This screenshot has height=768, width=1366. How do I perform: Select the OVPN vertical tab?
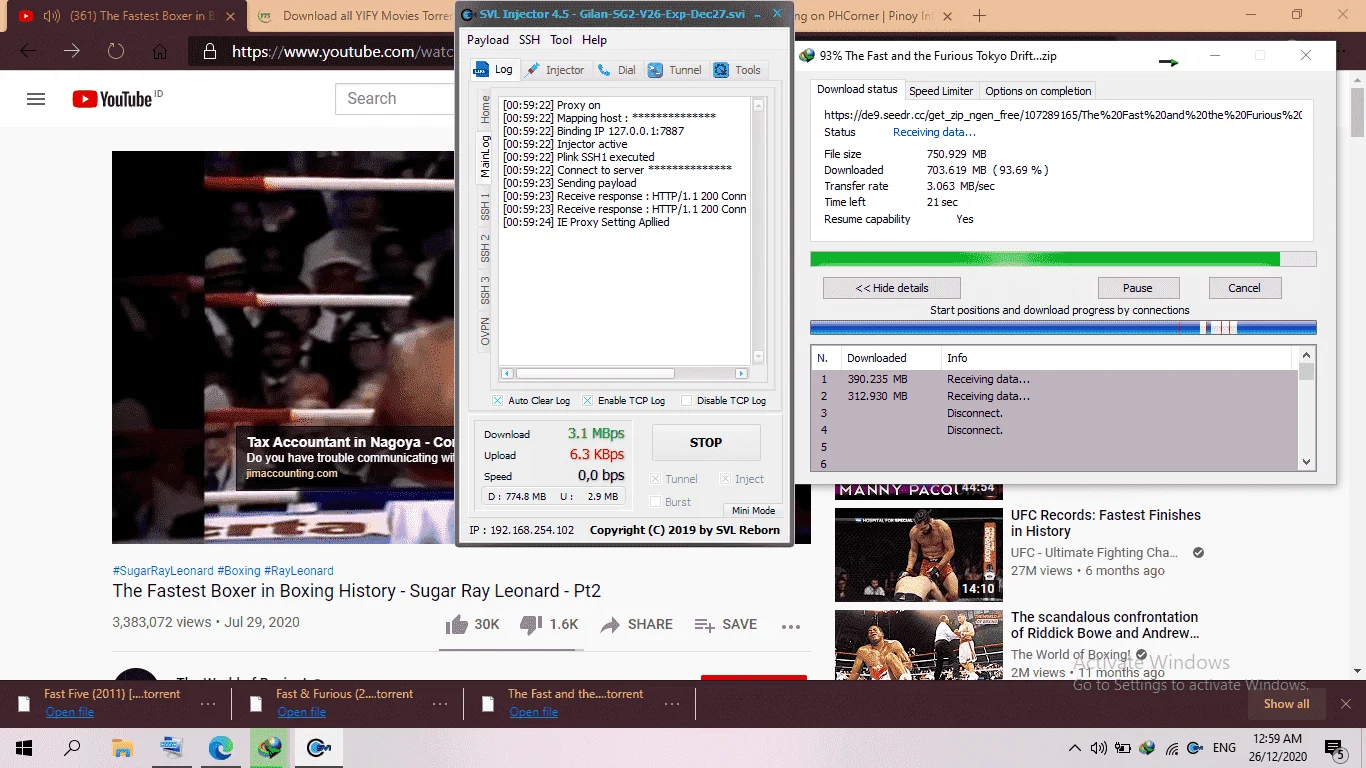click(x=485, y=331)
